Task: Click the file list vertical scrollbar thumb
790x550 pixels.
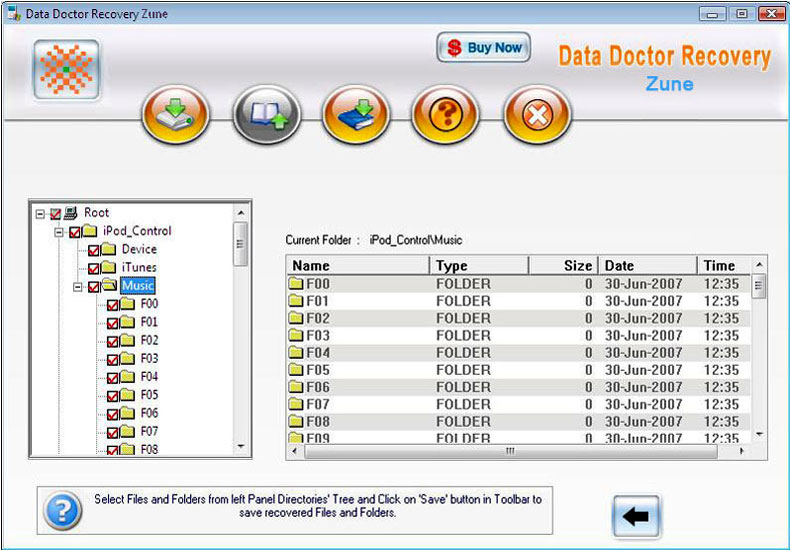Action: tap(759, 286)
